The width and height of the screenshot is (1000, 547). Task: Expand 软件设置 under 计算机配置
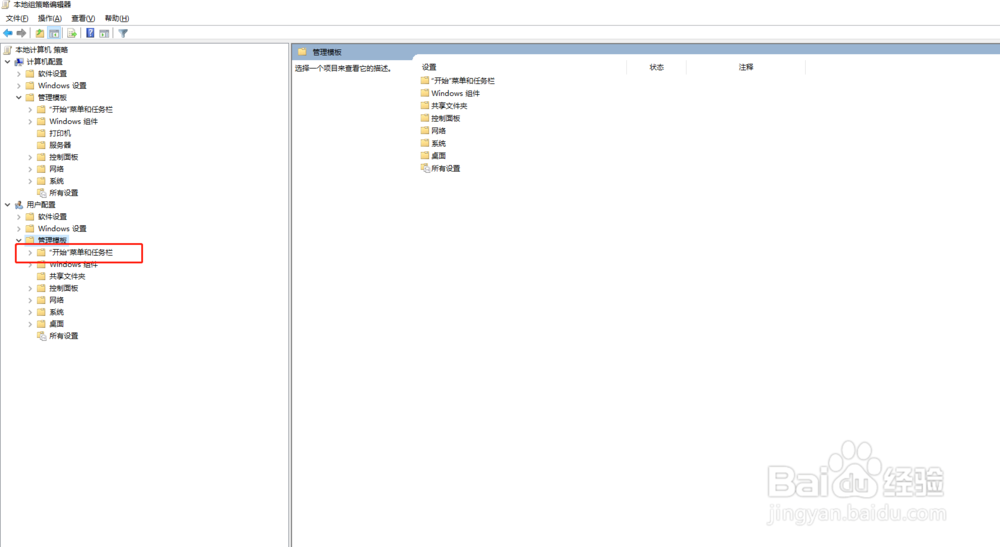19,74
